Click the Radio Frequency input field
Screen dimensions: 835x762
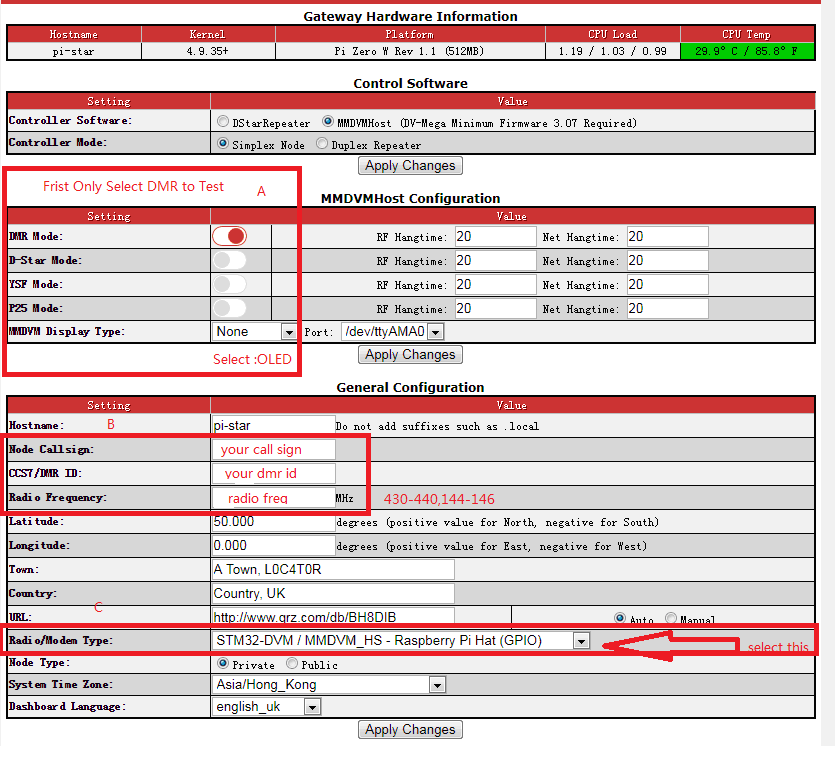[274, 497]
